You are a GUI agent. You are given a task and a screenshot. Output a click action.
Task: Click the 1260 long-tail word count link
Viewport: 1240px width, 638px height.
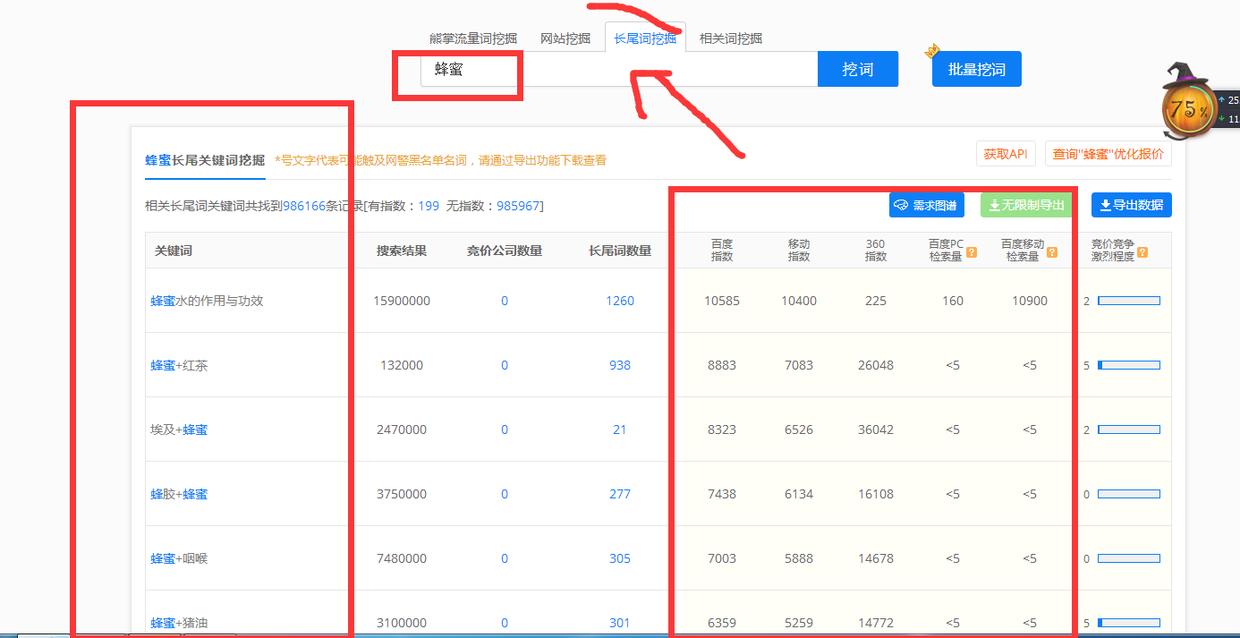(x=619, y=300)
